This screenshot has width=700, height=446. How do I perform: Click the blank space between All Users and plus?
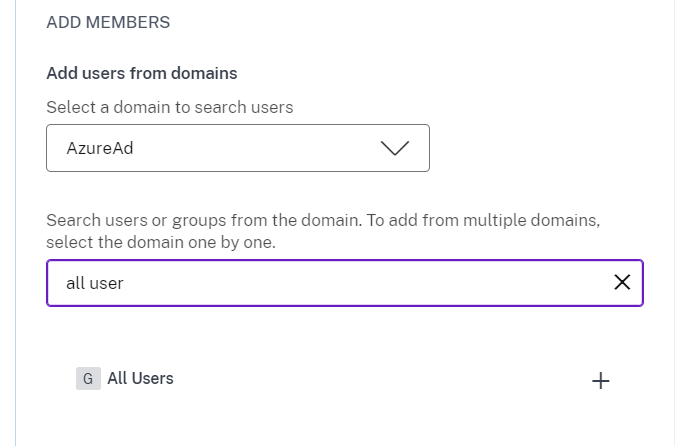tap(380, 379)
